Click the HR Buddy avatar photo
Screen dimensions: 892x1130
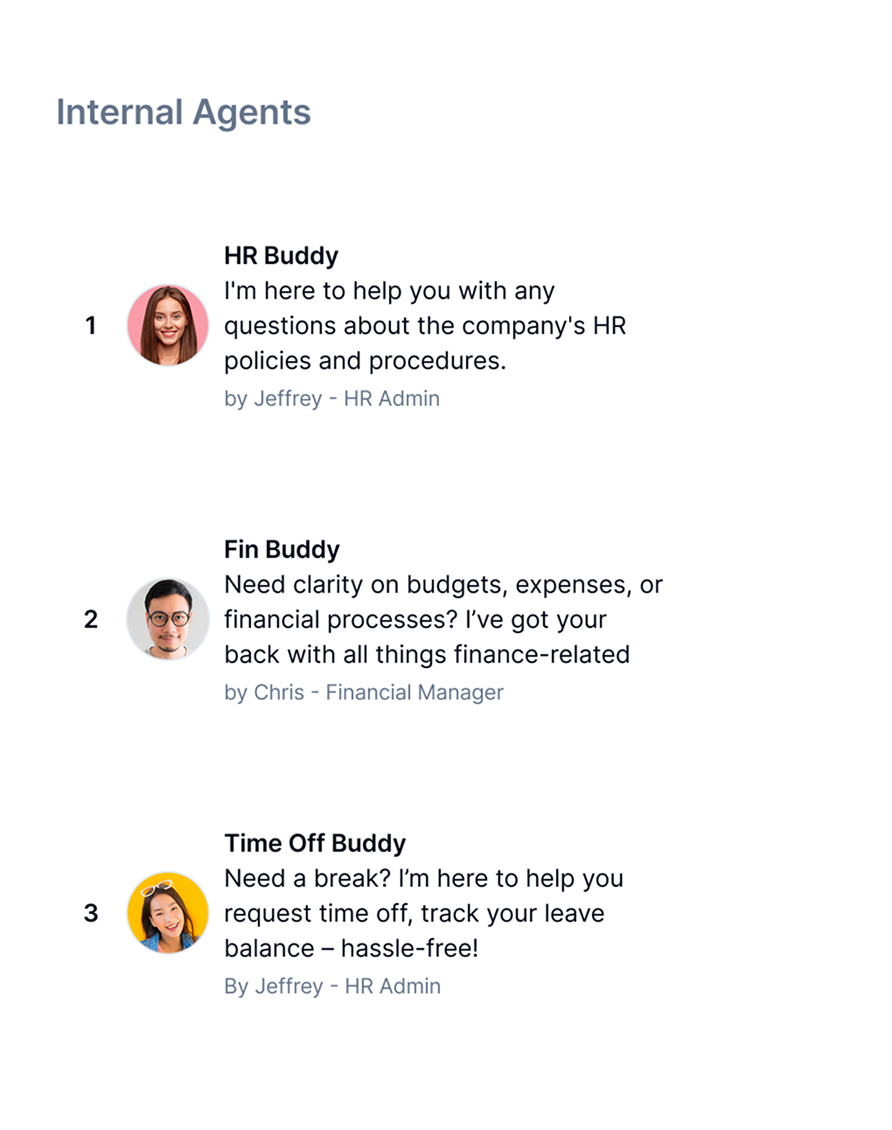click(x=168, y=325)
